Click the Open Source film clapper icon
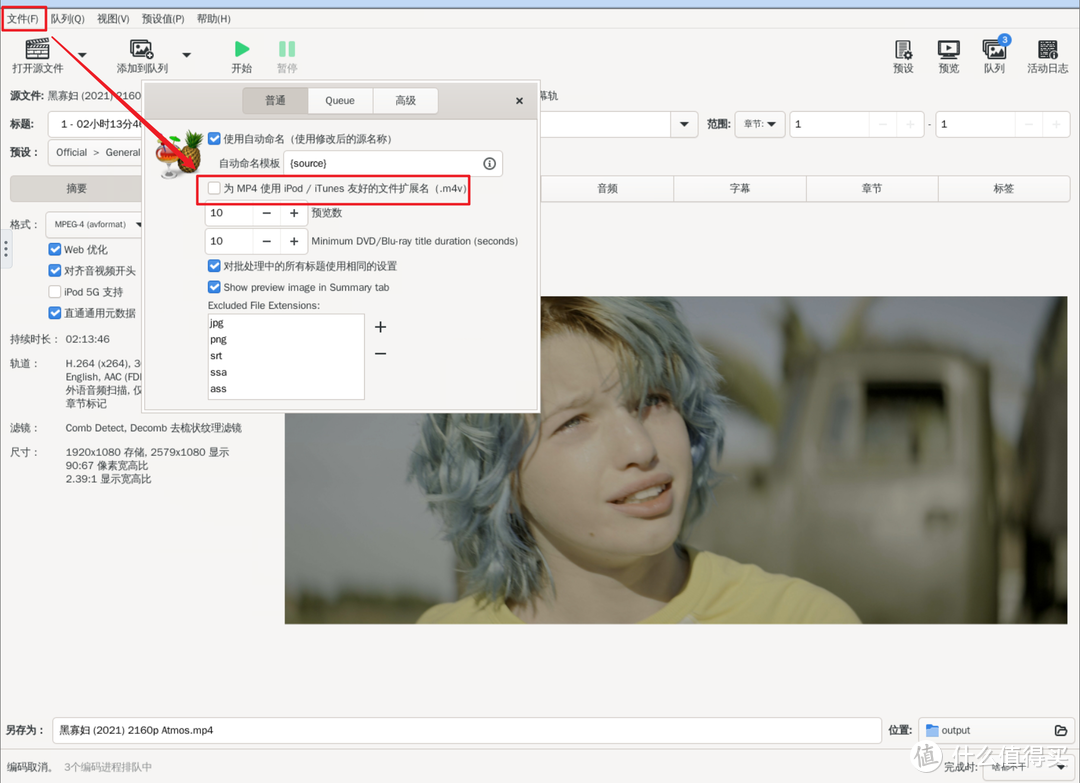The width and height of the screenshot is (1080, 783). click(x=38, y=49)
